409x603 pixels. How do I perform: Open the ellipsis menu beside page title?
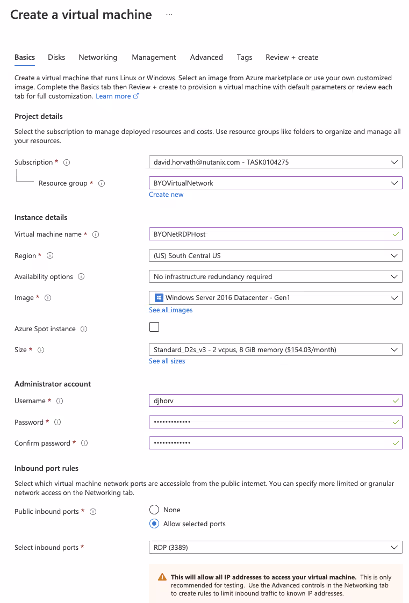pyautogui.click(x=169, y=15)
